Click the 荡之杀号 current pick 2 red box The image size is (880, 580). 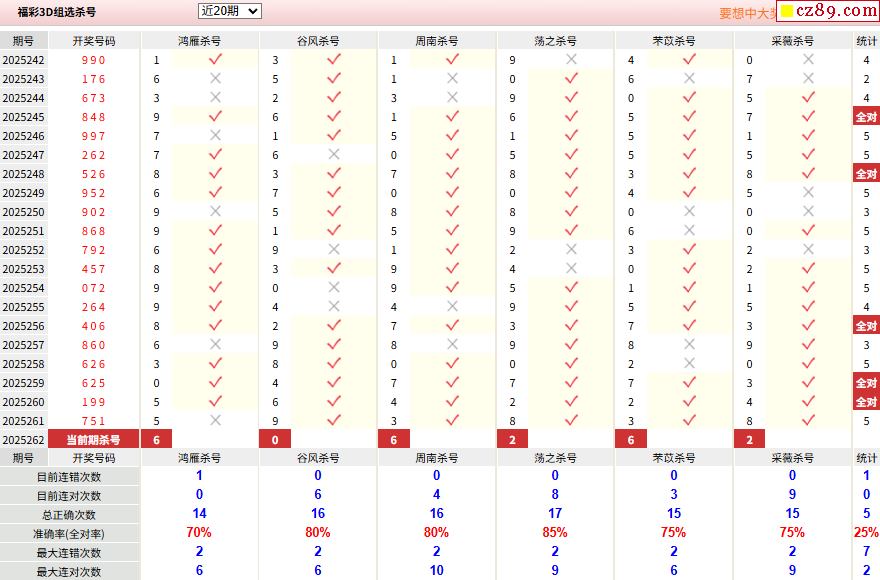click(x=512, y=440)
